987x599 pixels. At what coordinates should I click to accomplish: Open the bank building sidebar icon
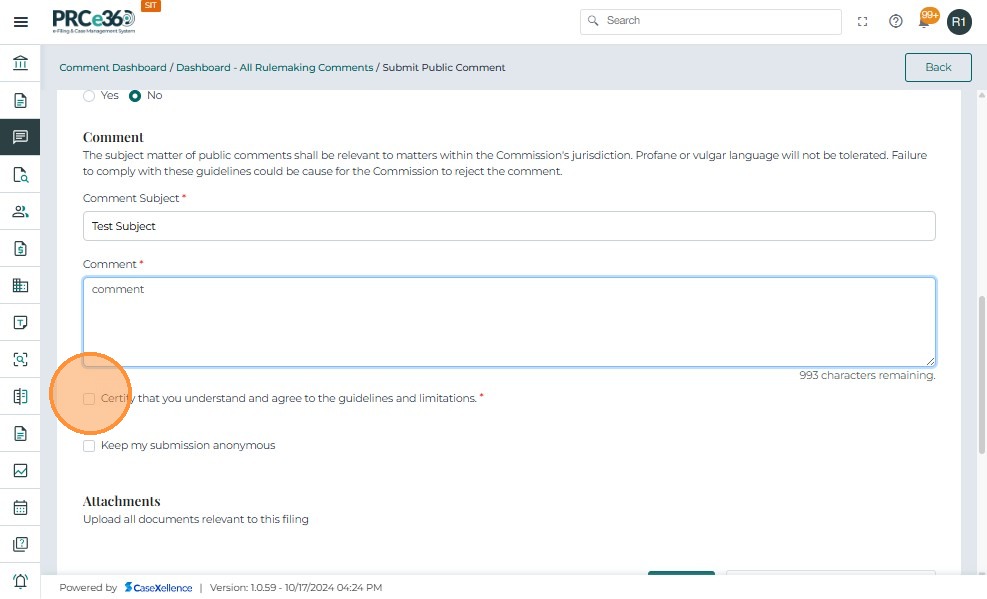pos(20,64)
